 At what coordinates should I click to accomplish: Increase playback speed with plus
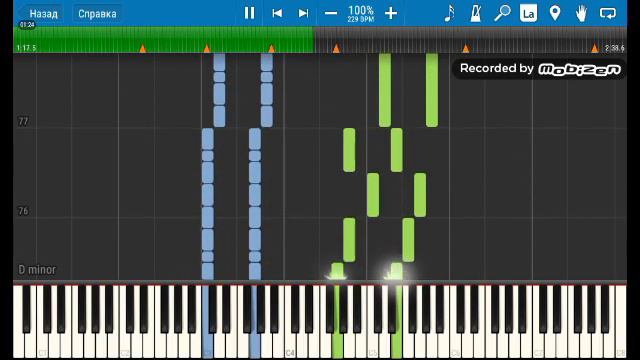[x=391, y=13]
